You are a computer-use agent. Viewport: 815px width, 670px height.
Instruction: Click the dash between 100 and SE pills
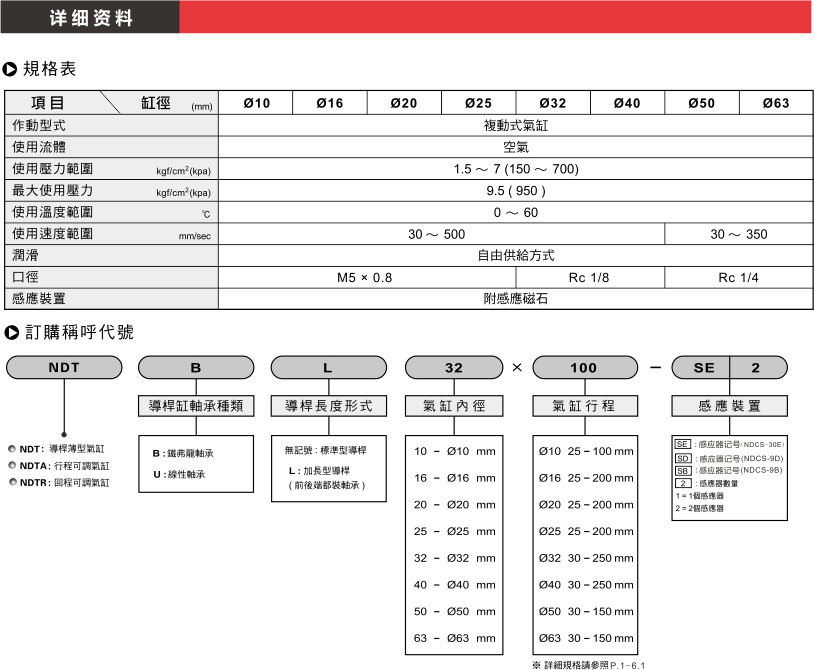click(653, 368)
